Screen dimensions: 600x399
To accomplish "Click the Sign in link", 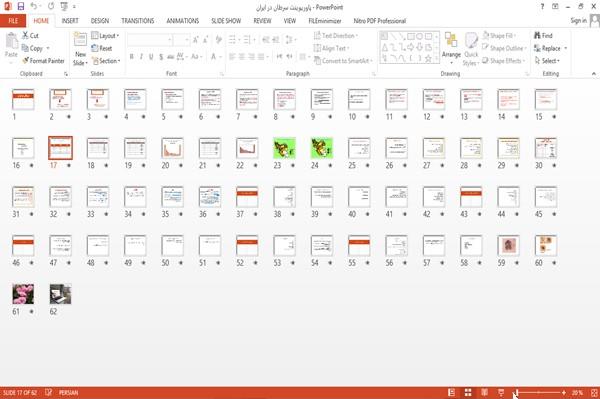I will coord(578,21).
